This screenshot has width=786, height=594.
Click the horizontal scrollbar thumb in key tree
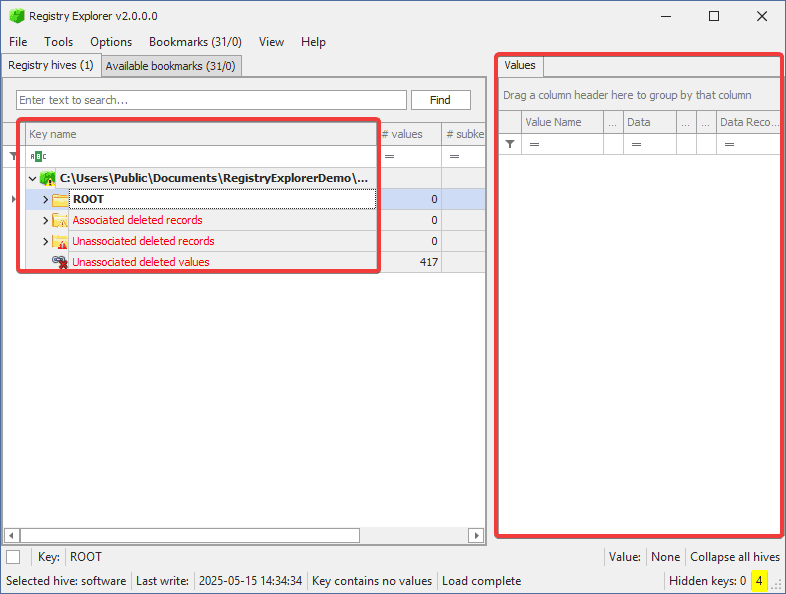click(190, 535)
